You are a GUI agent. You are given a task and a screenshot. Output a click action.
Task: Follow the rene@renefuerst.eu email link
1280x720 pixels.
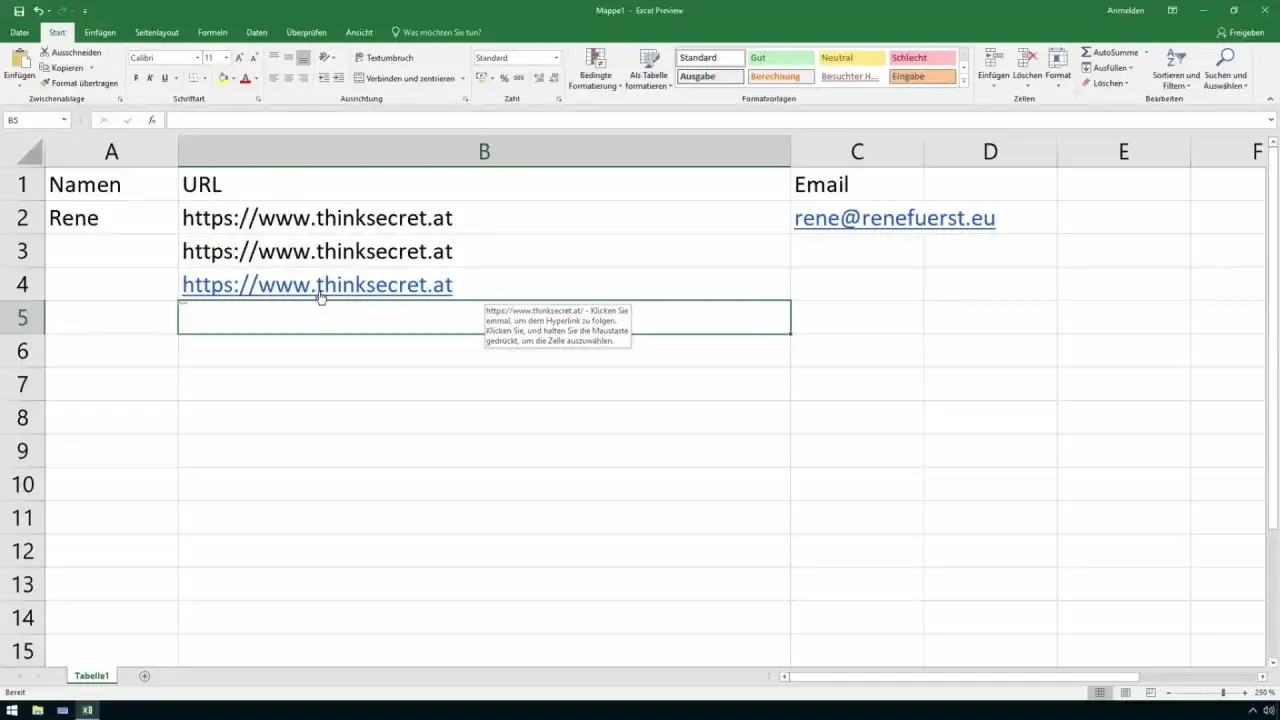click(x=894, y=218)
